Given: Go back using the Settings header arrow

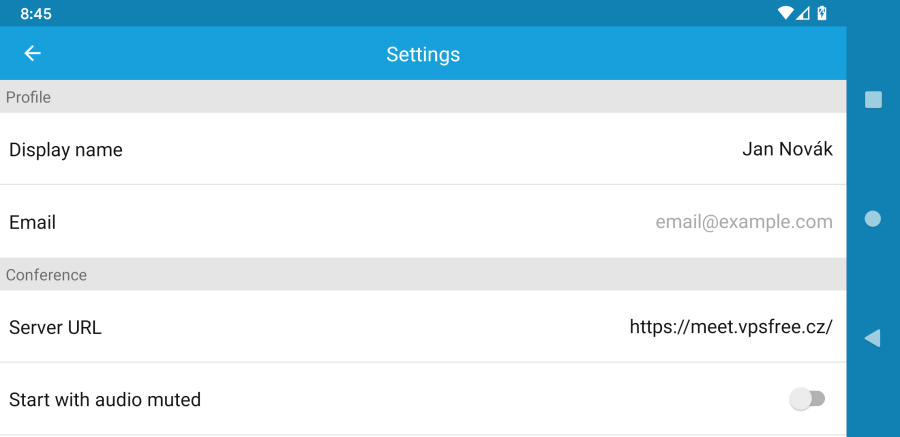Looking at the screenshot, I should [32, 53].
